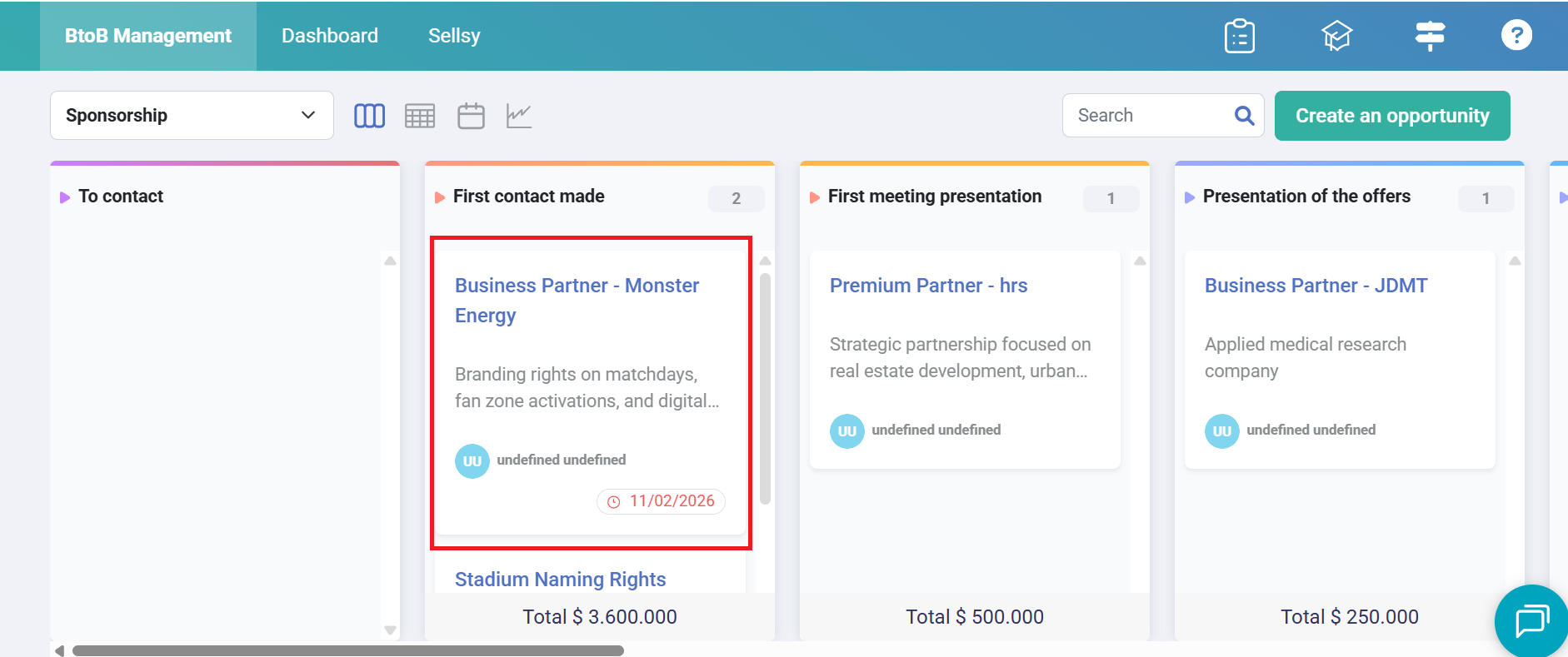Open the signpost icon in header
The image size is (1568, 657).
pyautogui.click(x=1430, y=36)
